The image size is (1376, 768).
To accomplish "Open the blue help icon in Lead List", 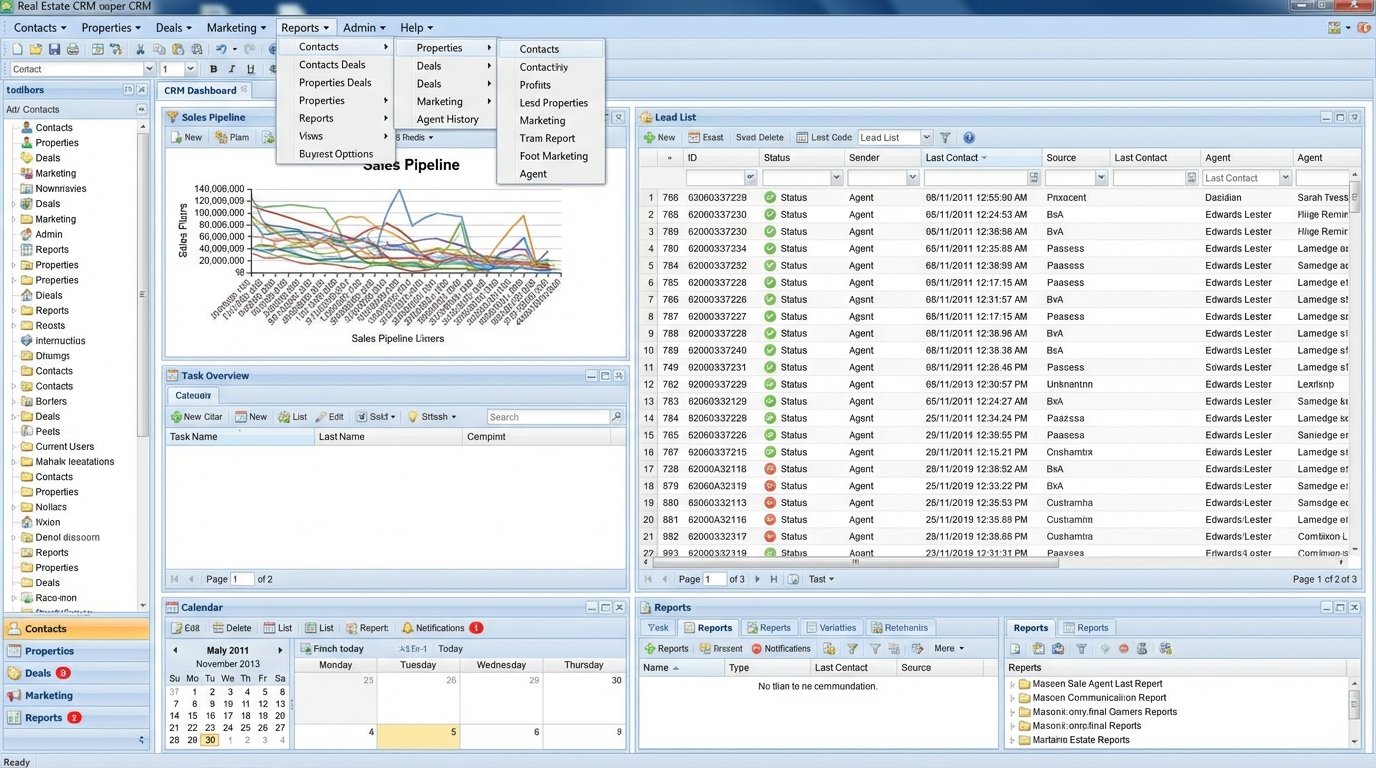I will pos(968,138).
